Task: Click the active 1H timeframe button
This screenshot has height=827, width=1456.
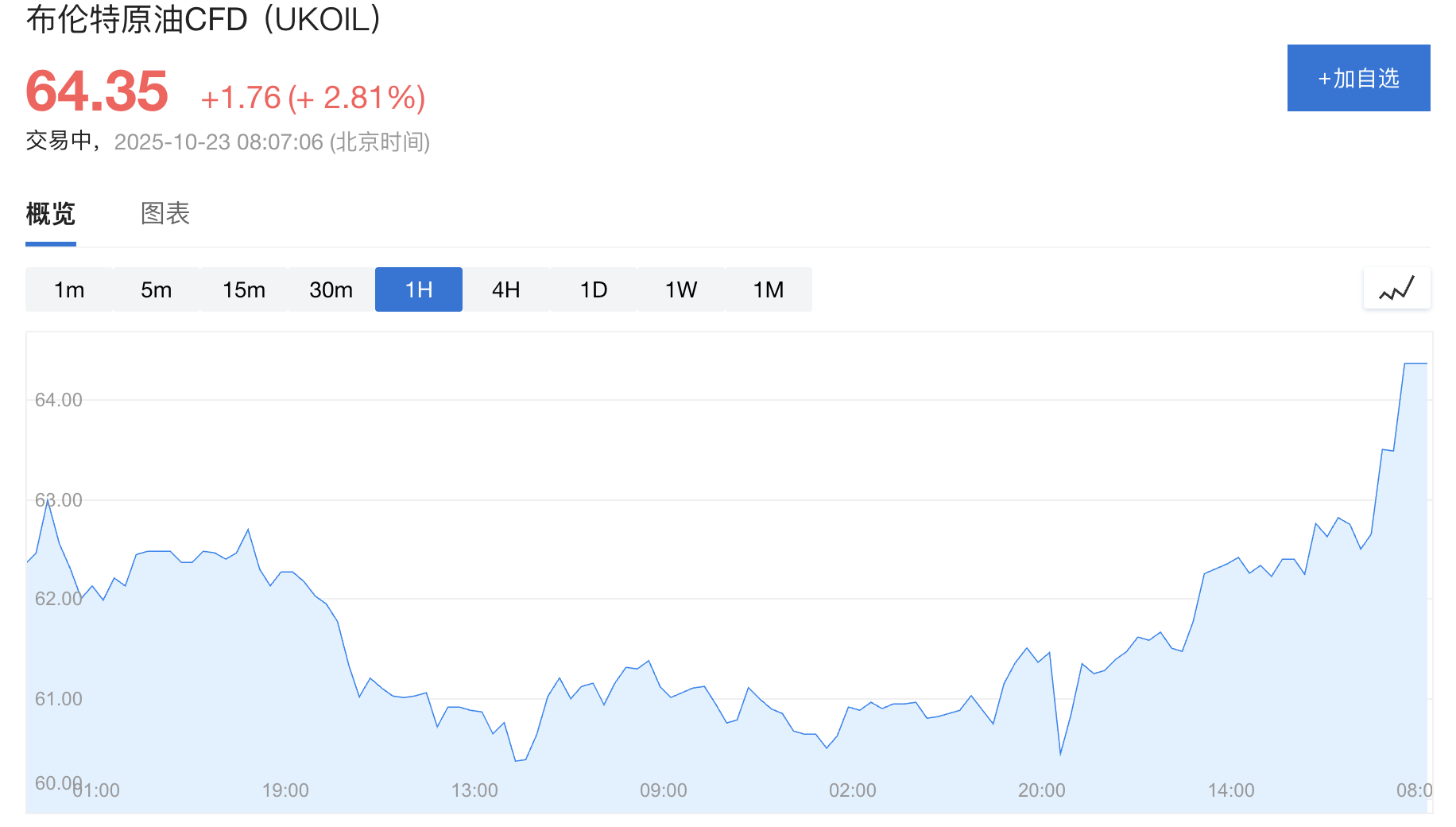Action: click(x=419, y=289)
